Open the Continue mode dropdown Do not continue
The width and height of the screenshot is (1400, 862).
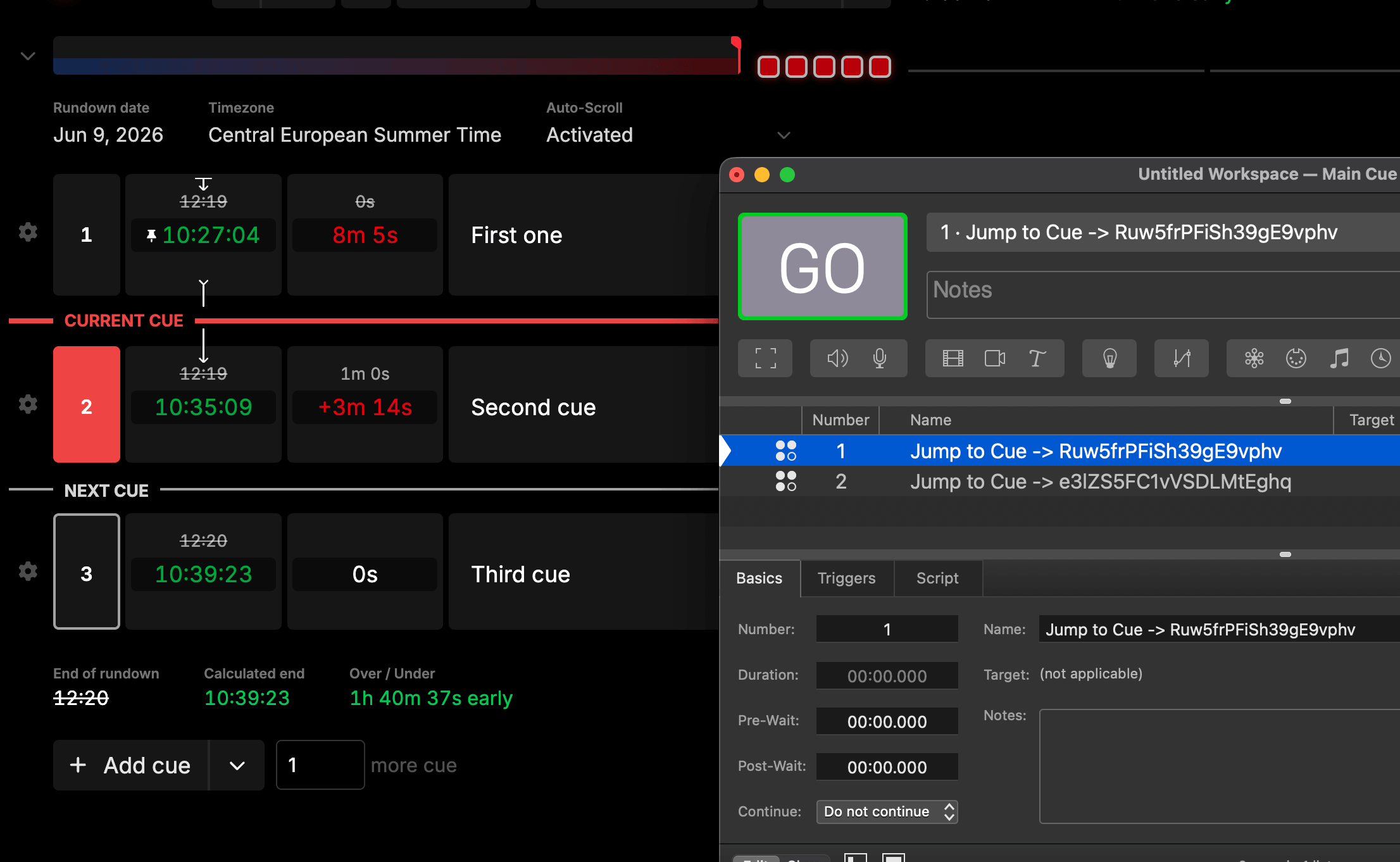click(887, 811)
